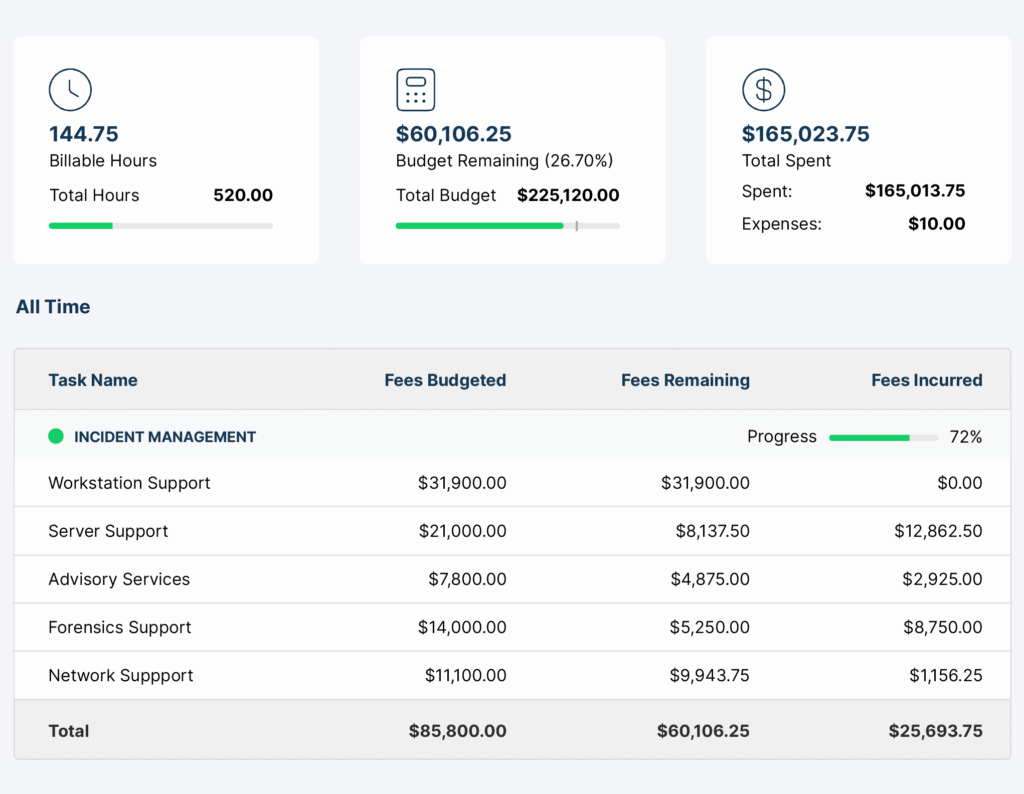Click the dollar sign icon above Total Spent
Image resolution: width=1024 pixels, height=794 pixels.
[x=763, y=90]
